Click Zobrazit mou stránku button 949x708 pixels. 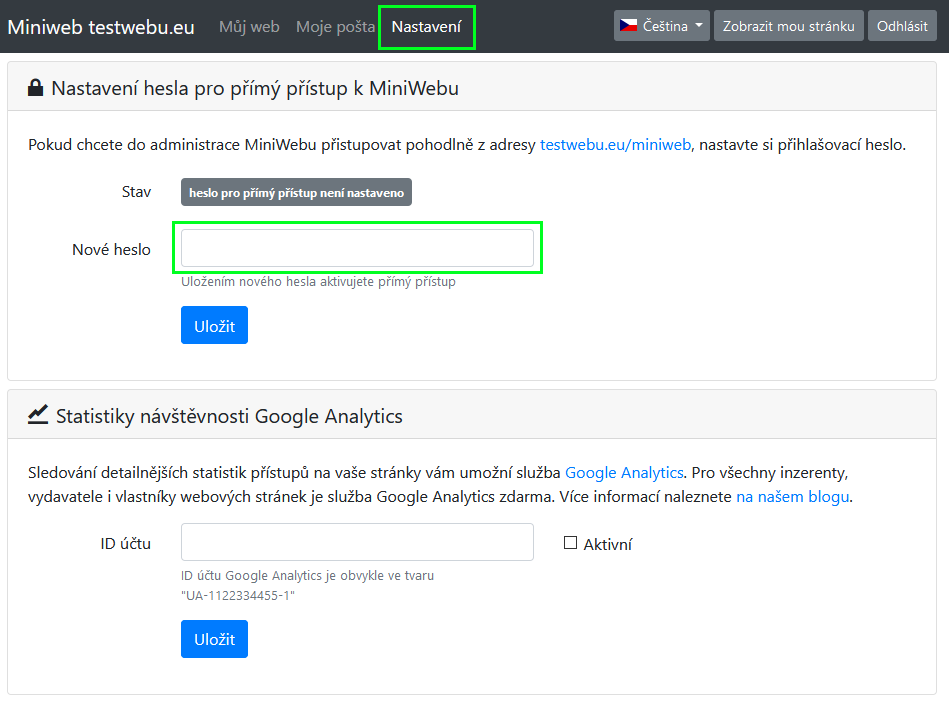789,26
